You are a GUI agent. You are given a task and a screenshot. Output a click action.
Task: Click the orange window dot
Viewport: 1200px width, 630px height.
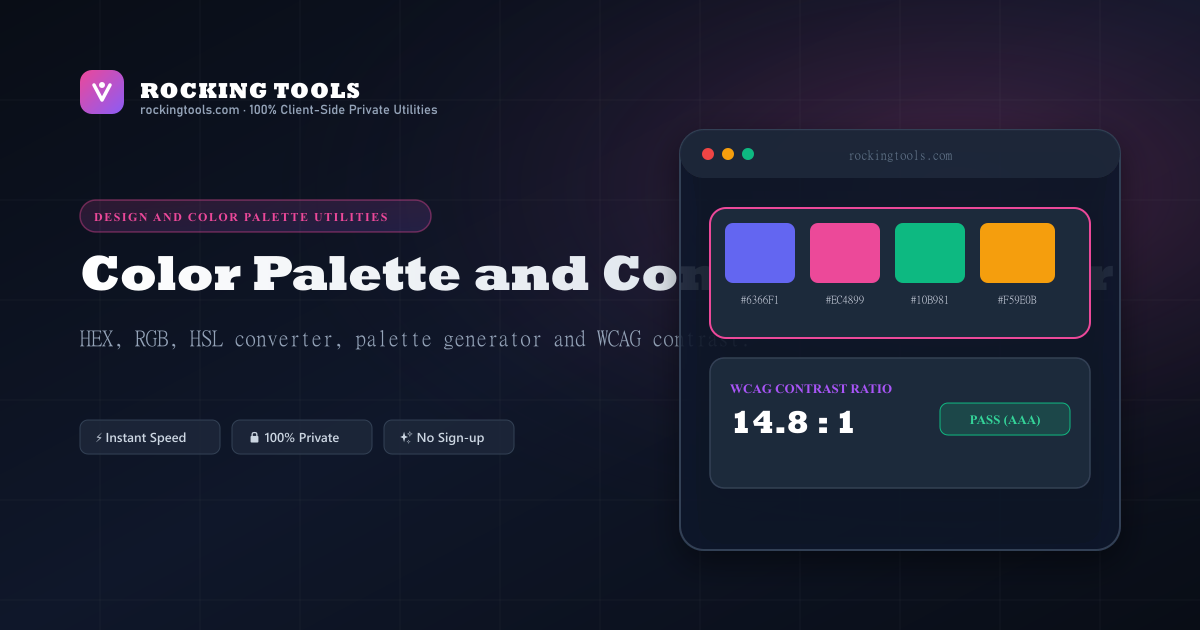pos(728,154)
